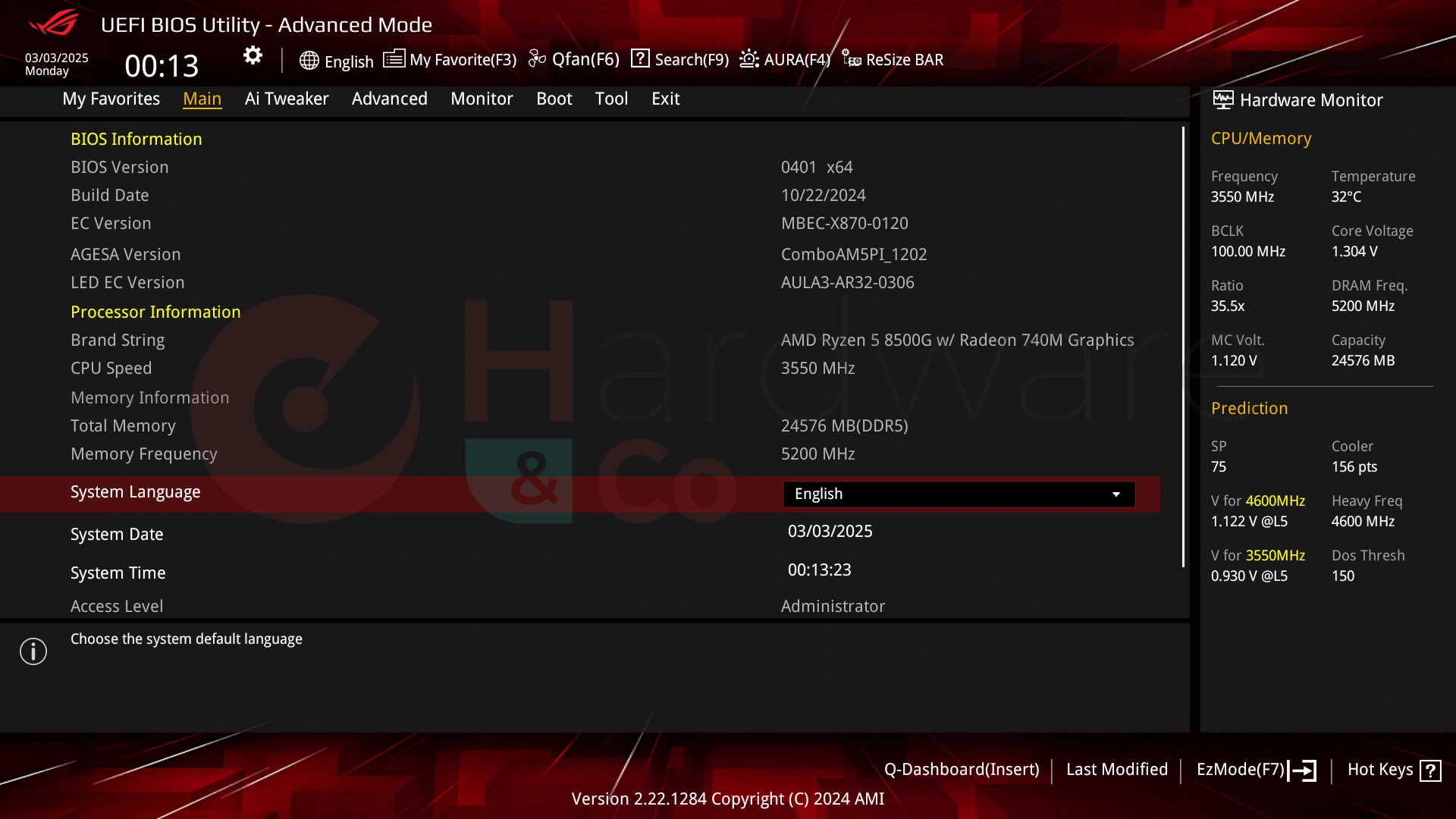The width and height of the screenshot is (1456, 819).
Task: Select English from System Language dropdown
Action: (957, 492)
